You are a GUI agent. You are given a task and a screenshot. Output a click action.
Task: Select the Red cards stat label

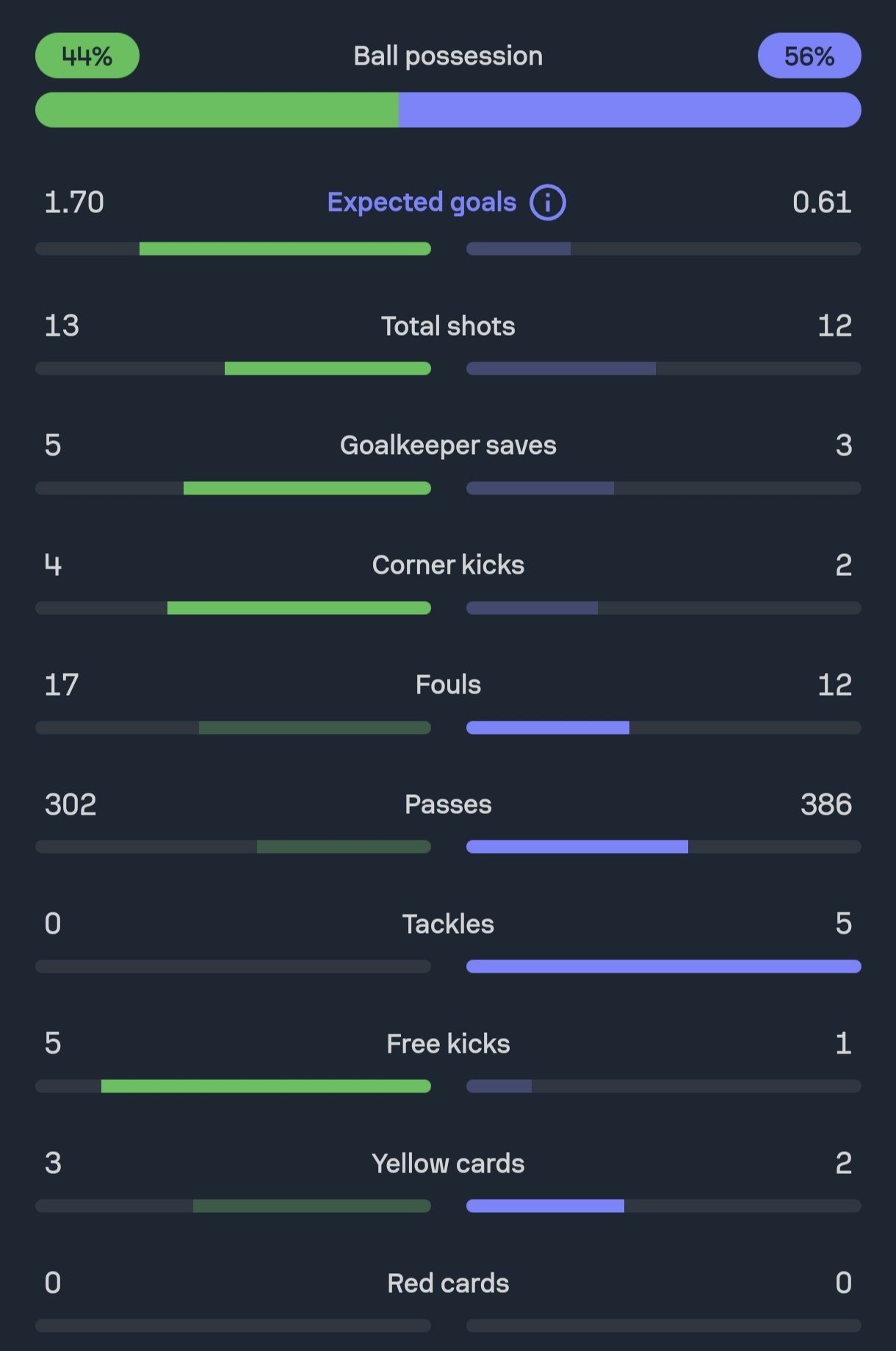pyautogui.click(x=448, y=1283)
